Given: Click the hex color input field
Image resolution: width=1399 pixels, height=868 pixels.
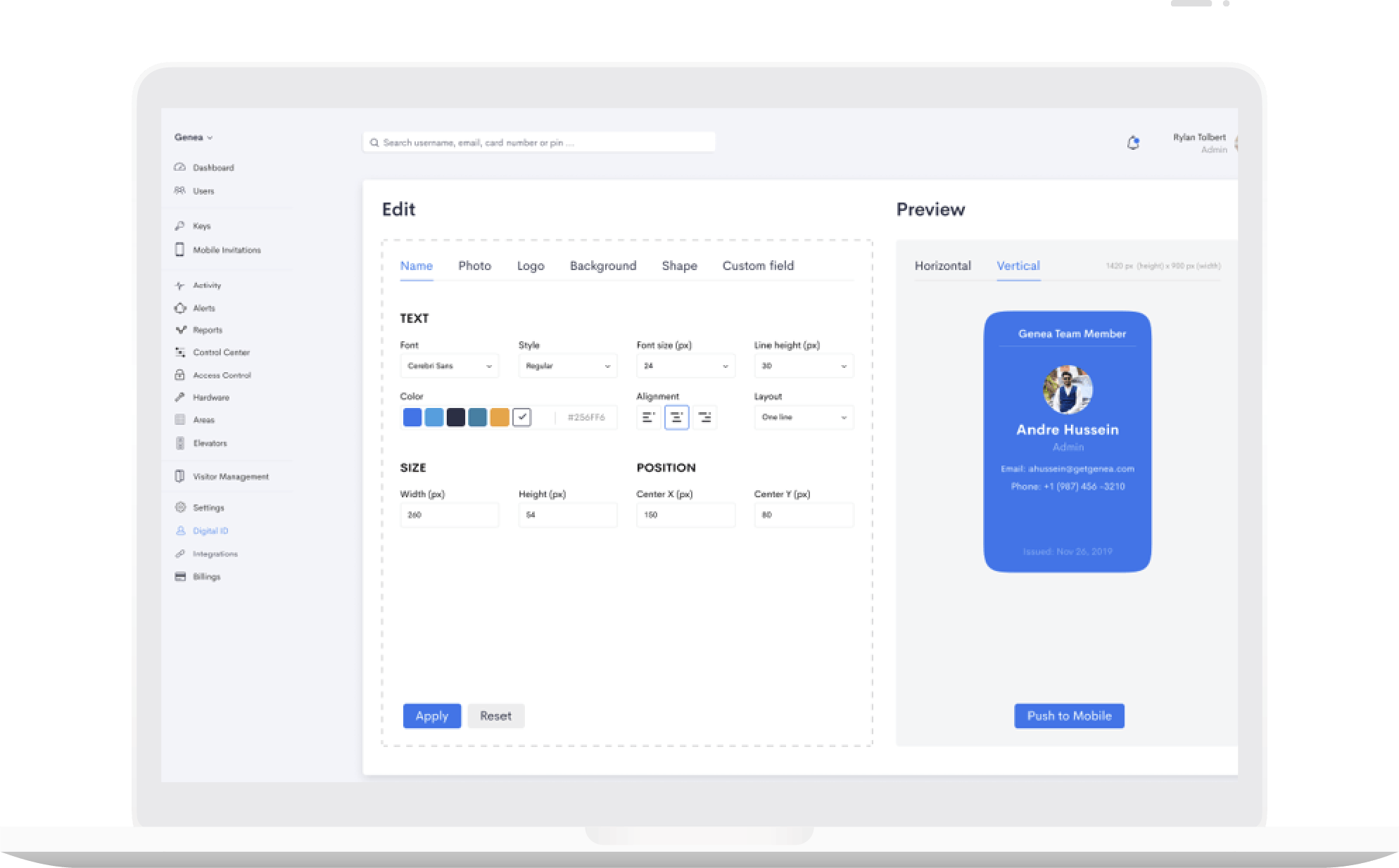Looking at the screenshot, I should pyautogui.click(x=586, y=417).
